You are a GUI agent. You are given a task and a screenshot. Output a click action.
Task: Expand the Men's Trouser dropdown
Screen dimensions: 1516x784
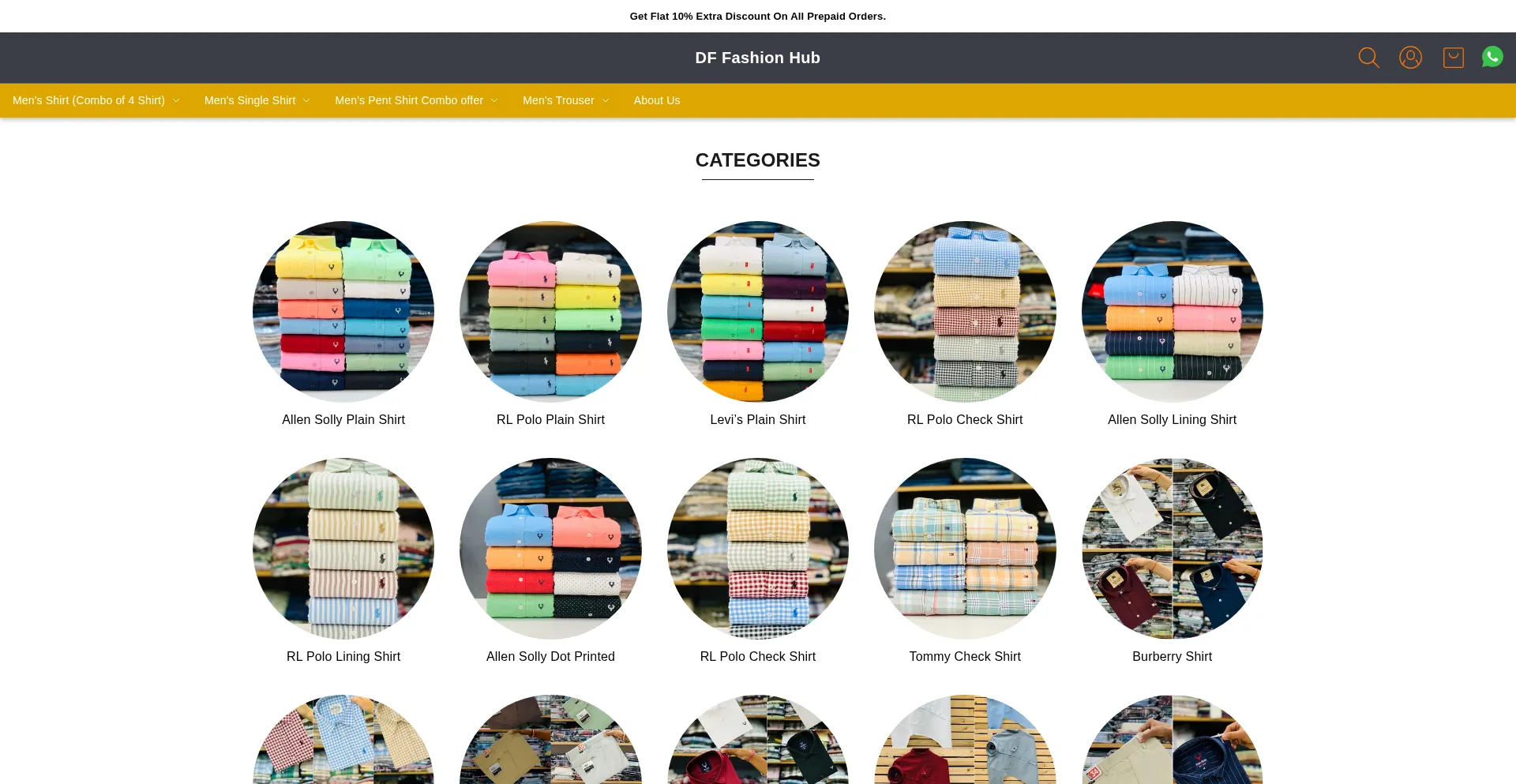[x=565, y=100]
